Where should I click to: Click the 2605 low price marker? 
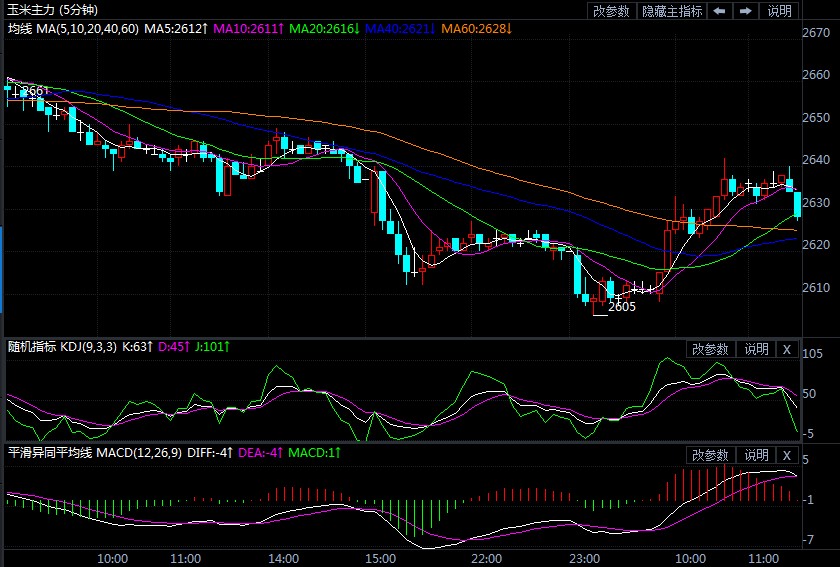(x=622, y=306)
